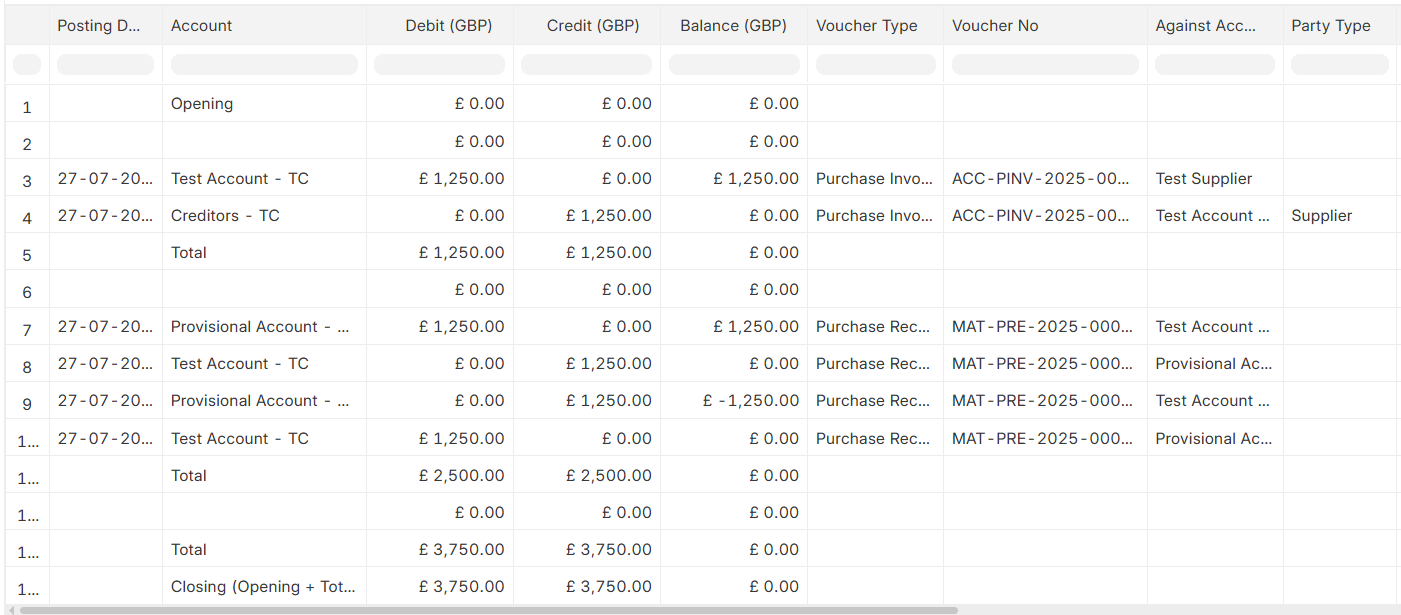Click the £ 2,500.00 debit total cell

point(461,476)
